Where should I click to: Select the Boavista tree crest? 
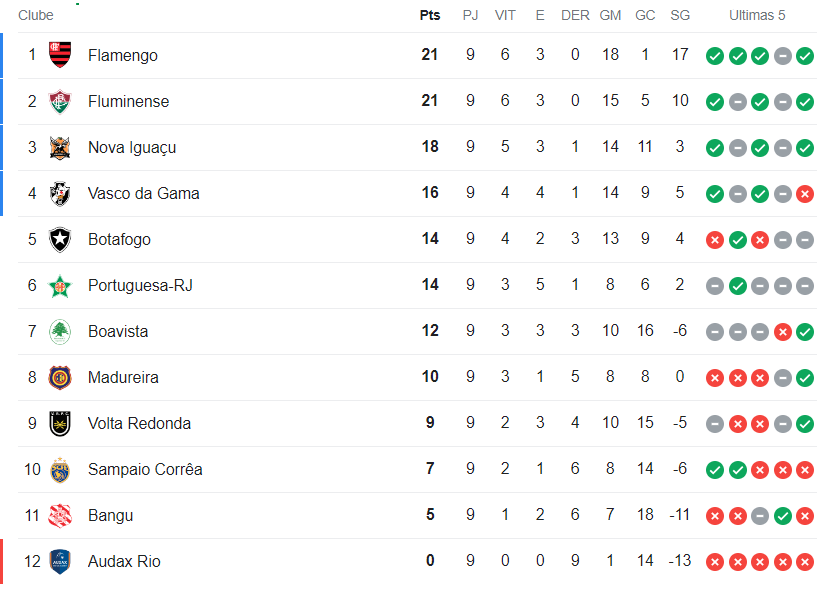(60, 332)
